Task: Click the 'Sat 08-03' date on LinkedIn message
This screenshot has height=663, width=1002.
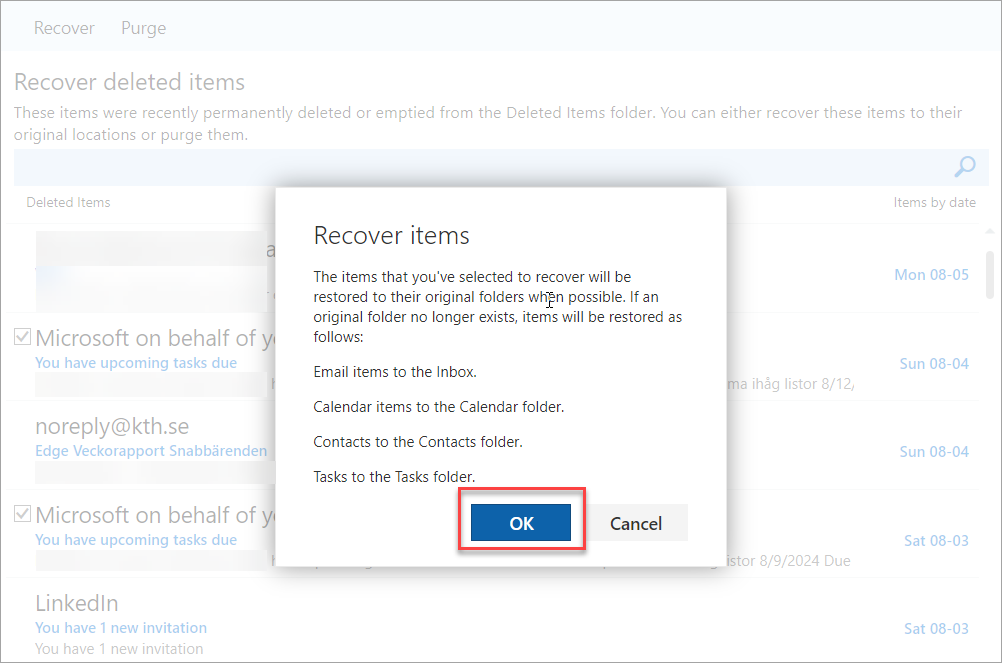Action: pyautogui.click(x=936, y=628)
